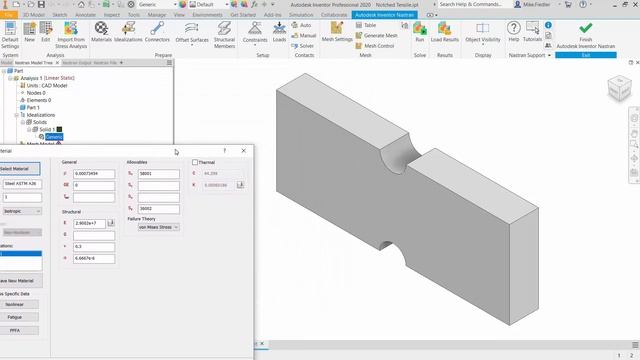Expand the Offset Surfaces dropdown
Image resolution: width=640 pixels, height=360 pixels.
[192, 44]
